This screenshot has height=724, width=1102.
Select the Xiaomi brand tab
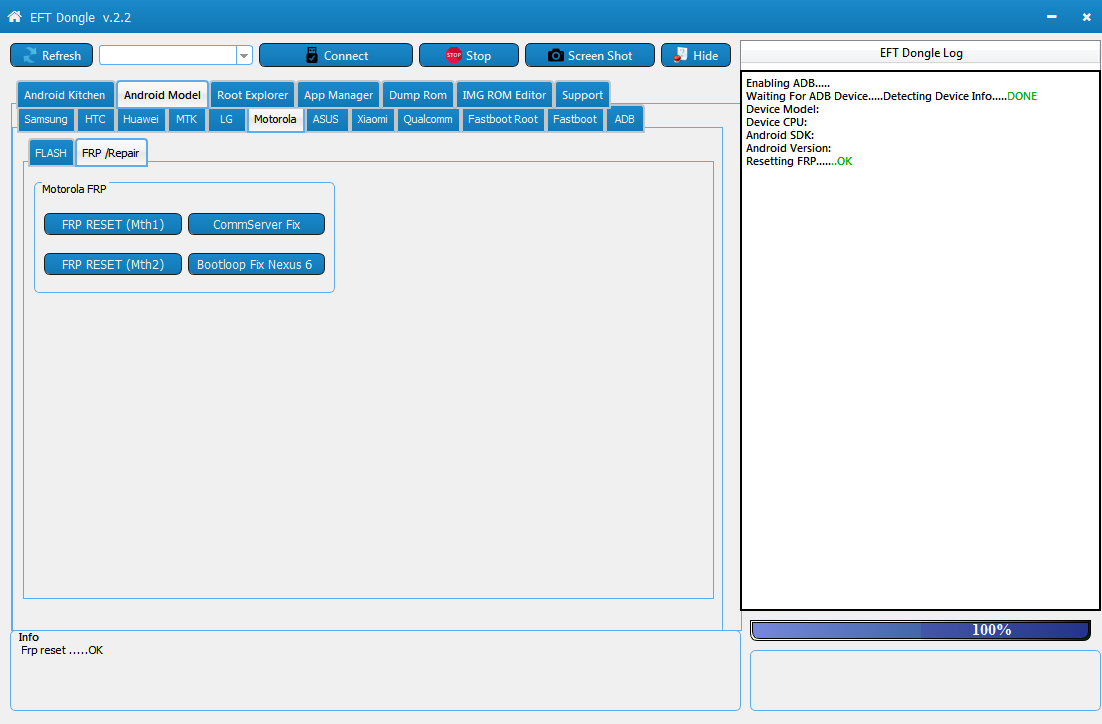[372, 119]
